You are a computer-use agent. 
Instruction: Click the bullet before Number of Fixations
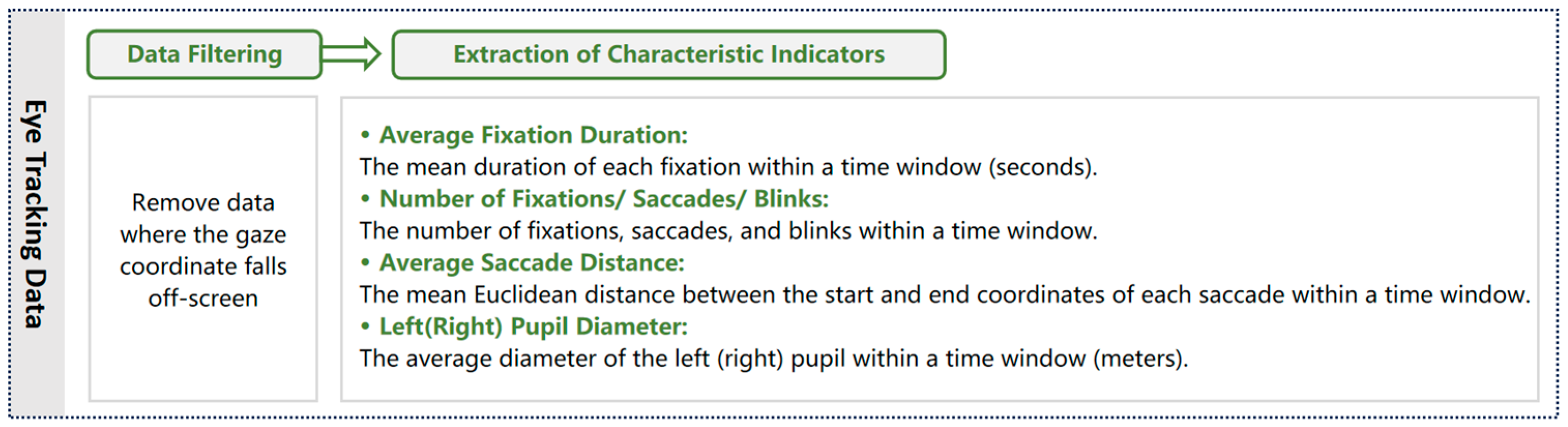pyautogui.click(x=365, y=199)
